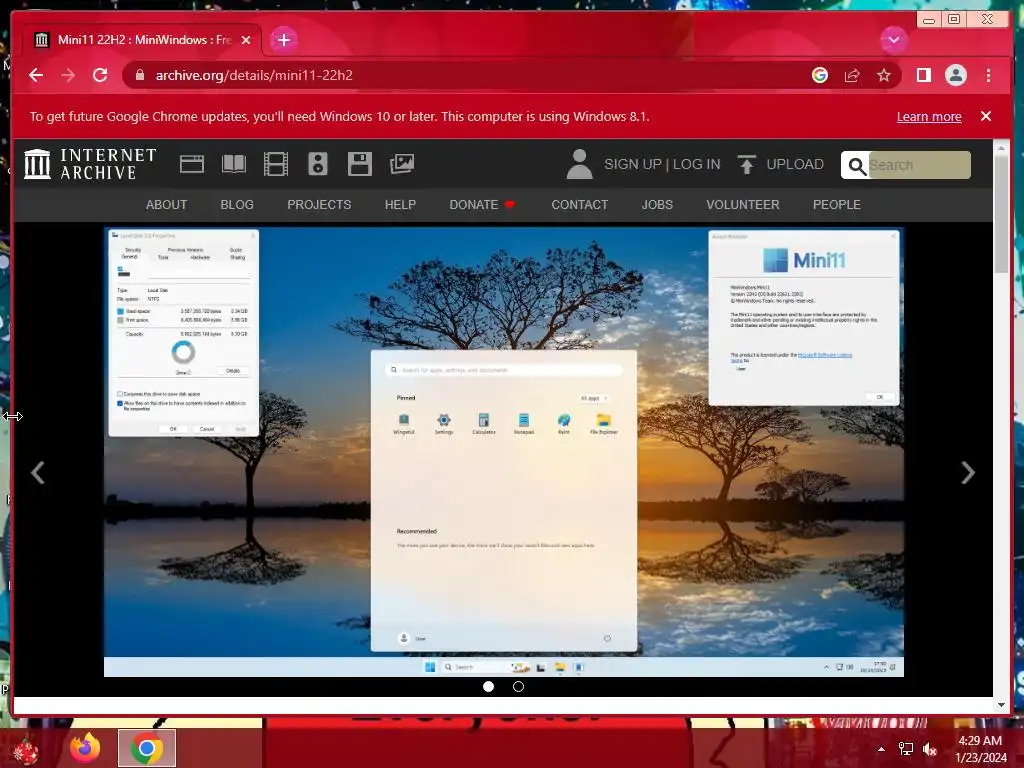Open Chrome three-dot menu
The width and height of the screenshot is (1024, 768).
pos(988,75)
